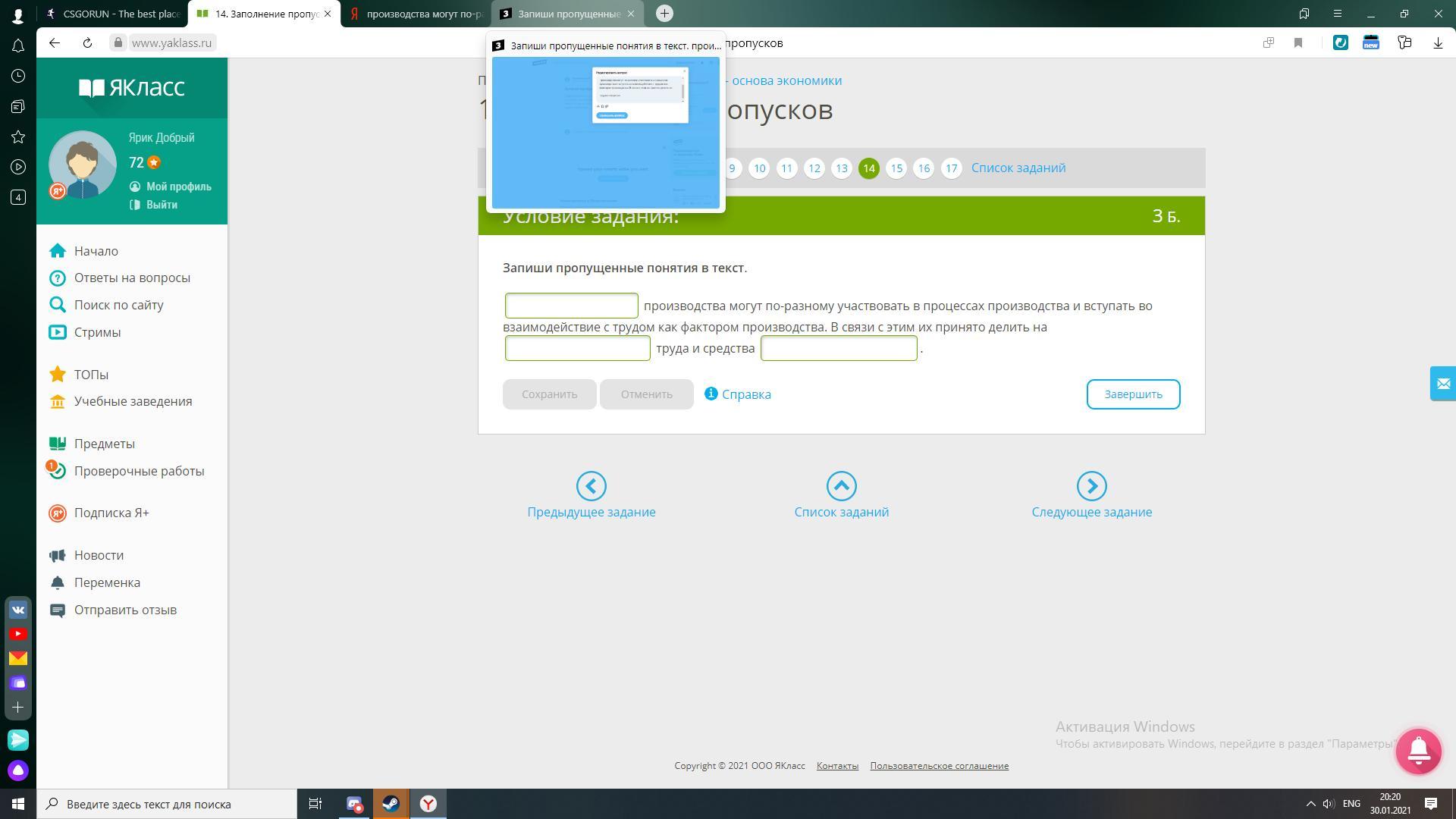Click the mail envelope side tab

[x=1442, y=384]
